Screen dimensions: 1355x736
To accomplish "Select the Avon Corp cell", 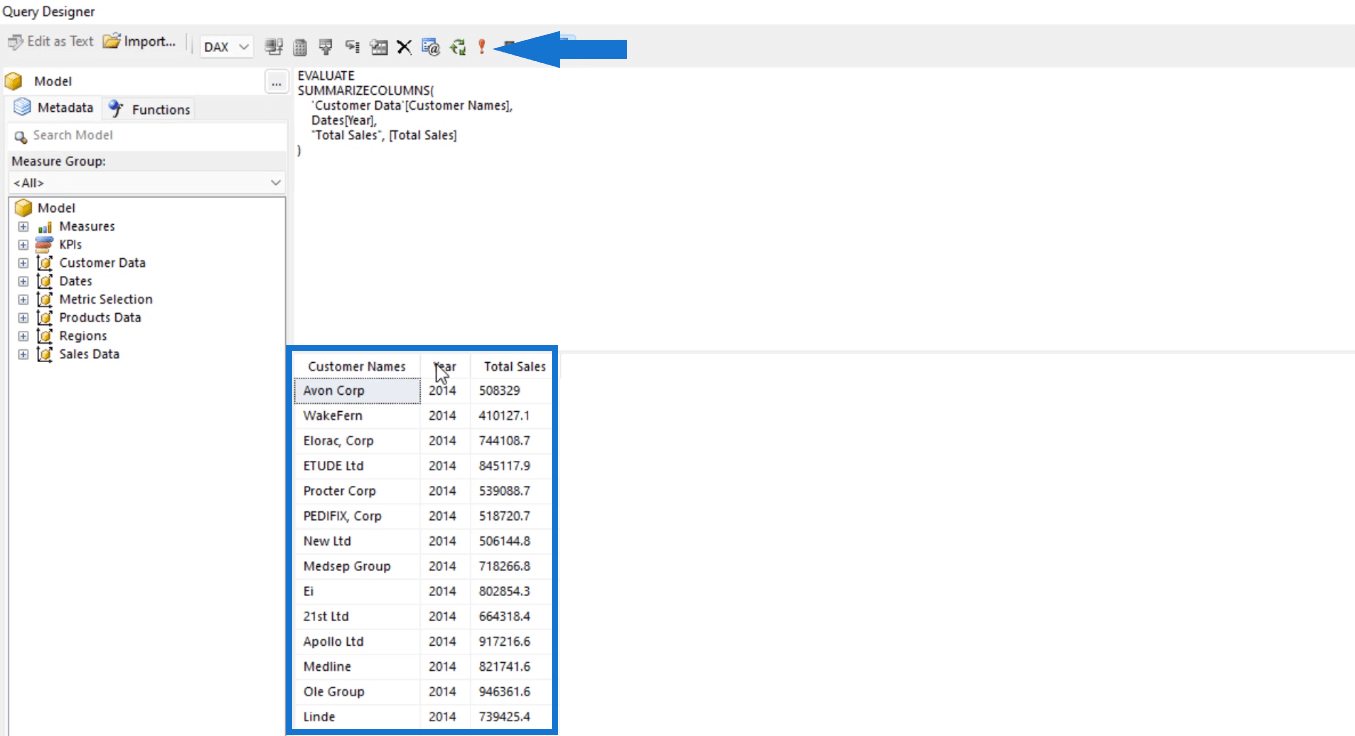I will pyautogui.click(x=357, y=391).
